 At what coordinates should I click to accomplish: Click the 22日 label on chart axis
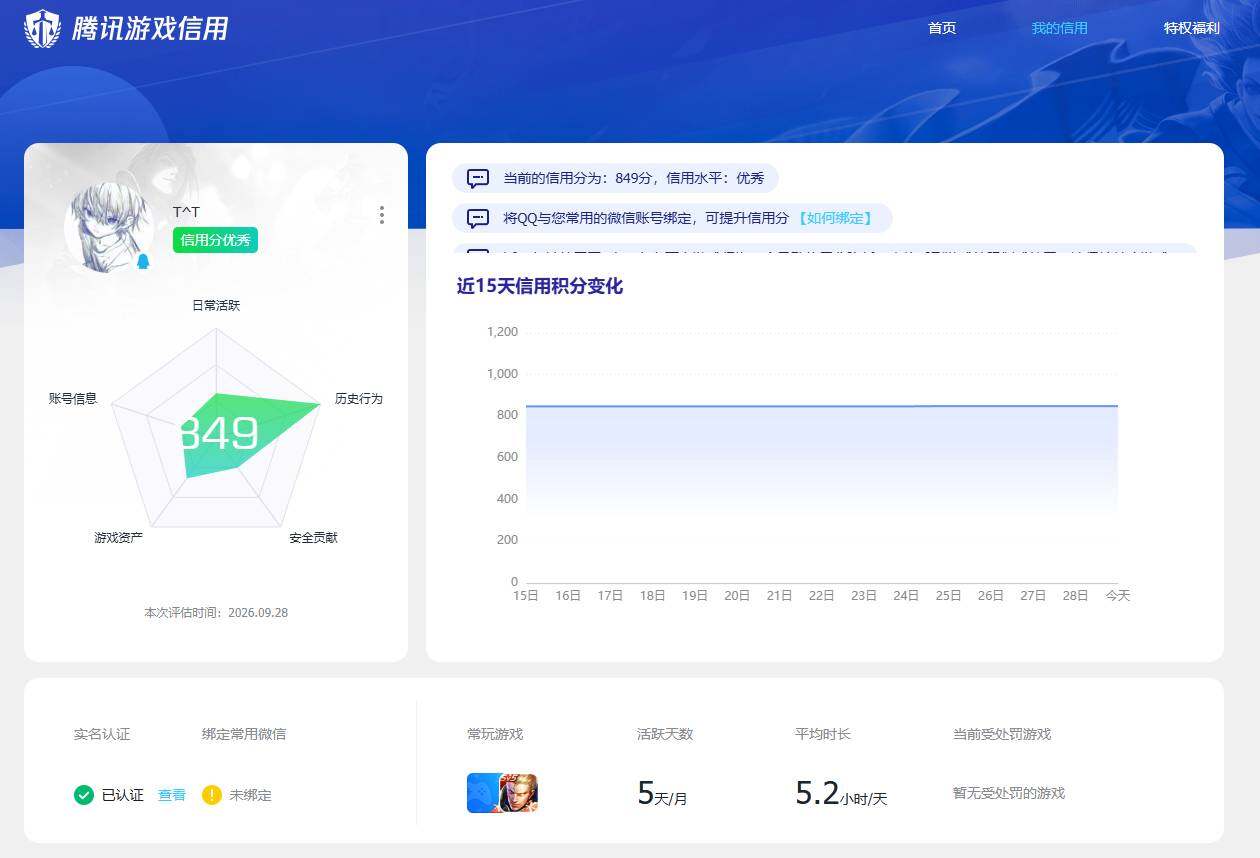pyautogui.click(x=822, y=595)
